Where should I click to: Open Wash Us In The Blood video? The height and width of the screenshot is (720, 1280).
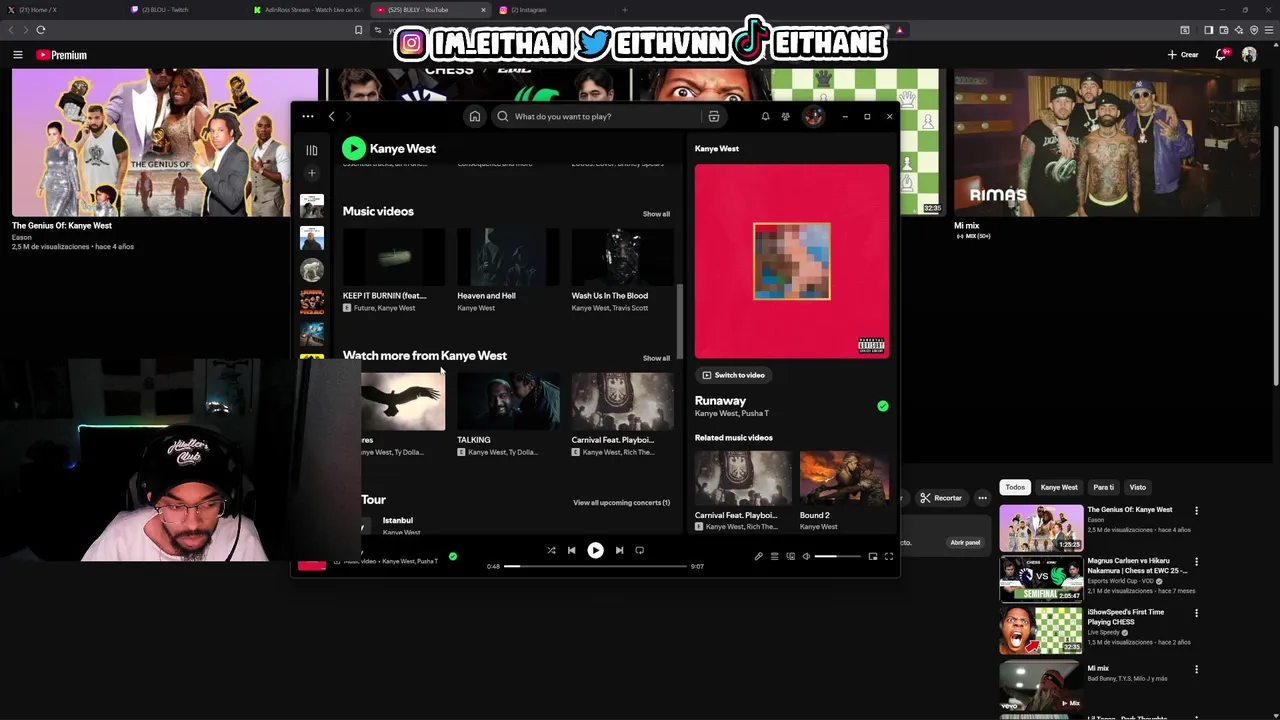click(x=622, y=258)
